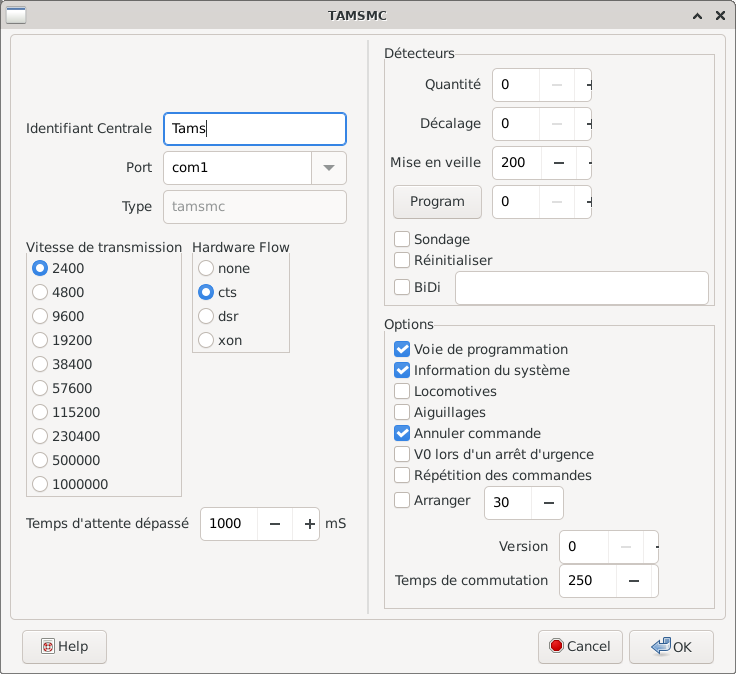
Task: Choose dsr hardware flow
Action: pyautogui.click(x=206, y=316)
